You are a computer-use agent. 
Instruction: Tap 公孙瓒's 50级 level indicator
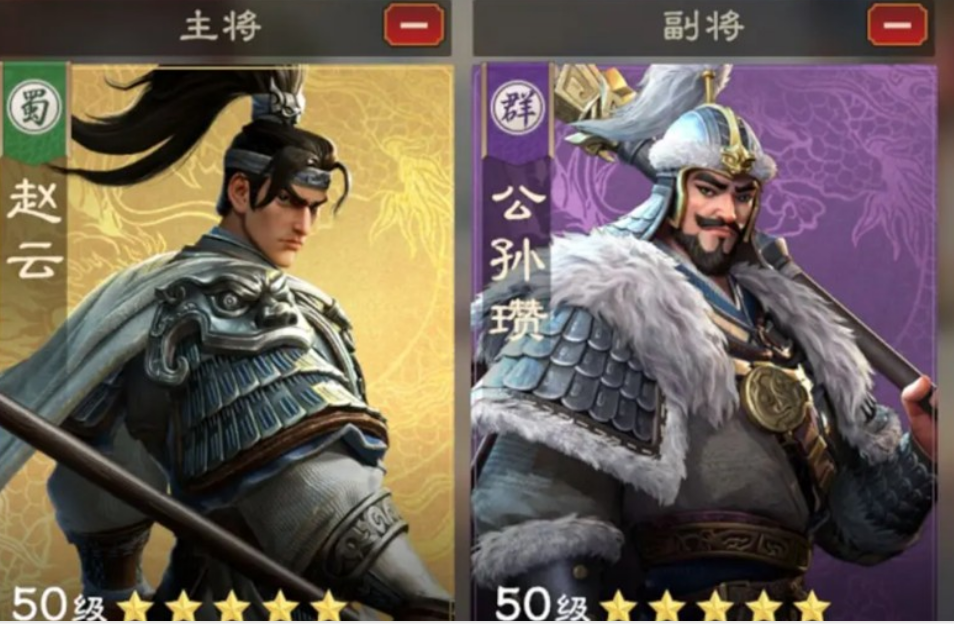(x=542, y=605)
